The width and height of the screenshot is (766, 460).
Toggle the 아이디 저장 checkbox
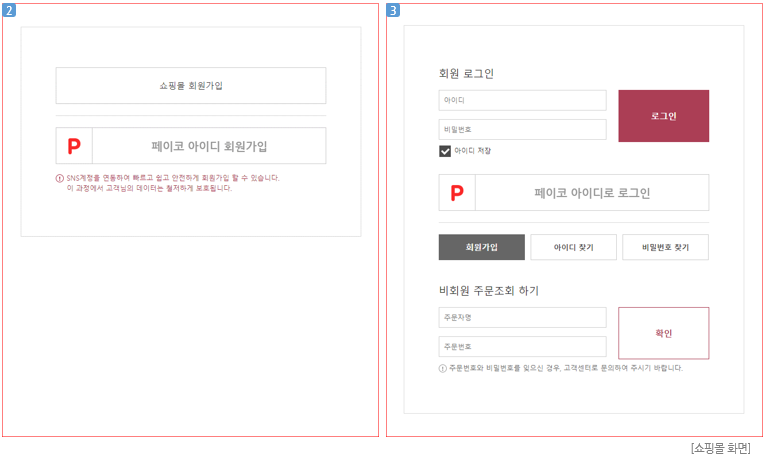click(445, 151)
